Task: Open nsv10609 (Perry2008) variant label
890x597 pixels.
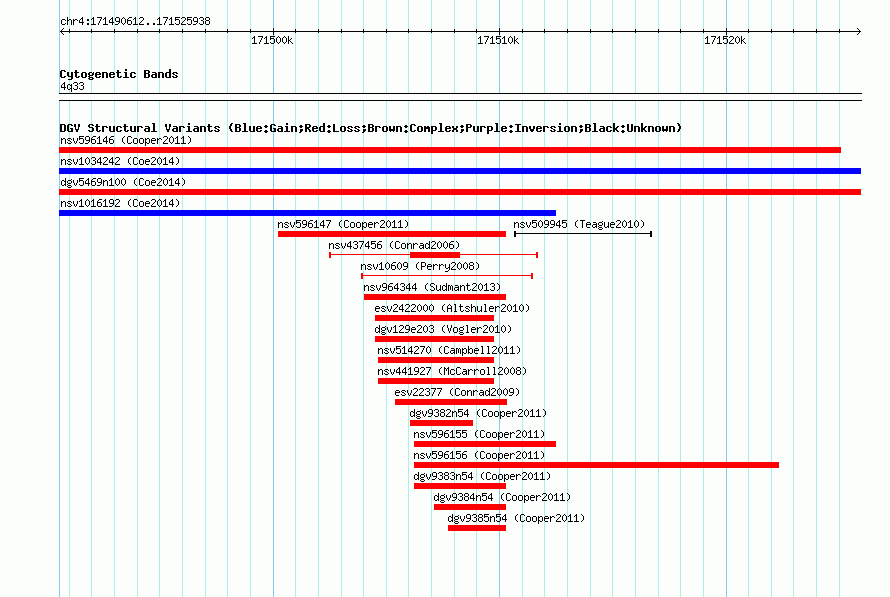Action: (420, 266)
